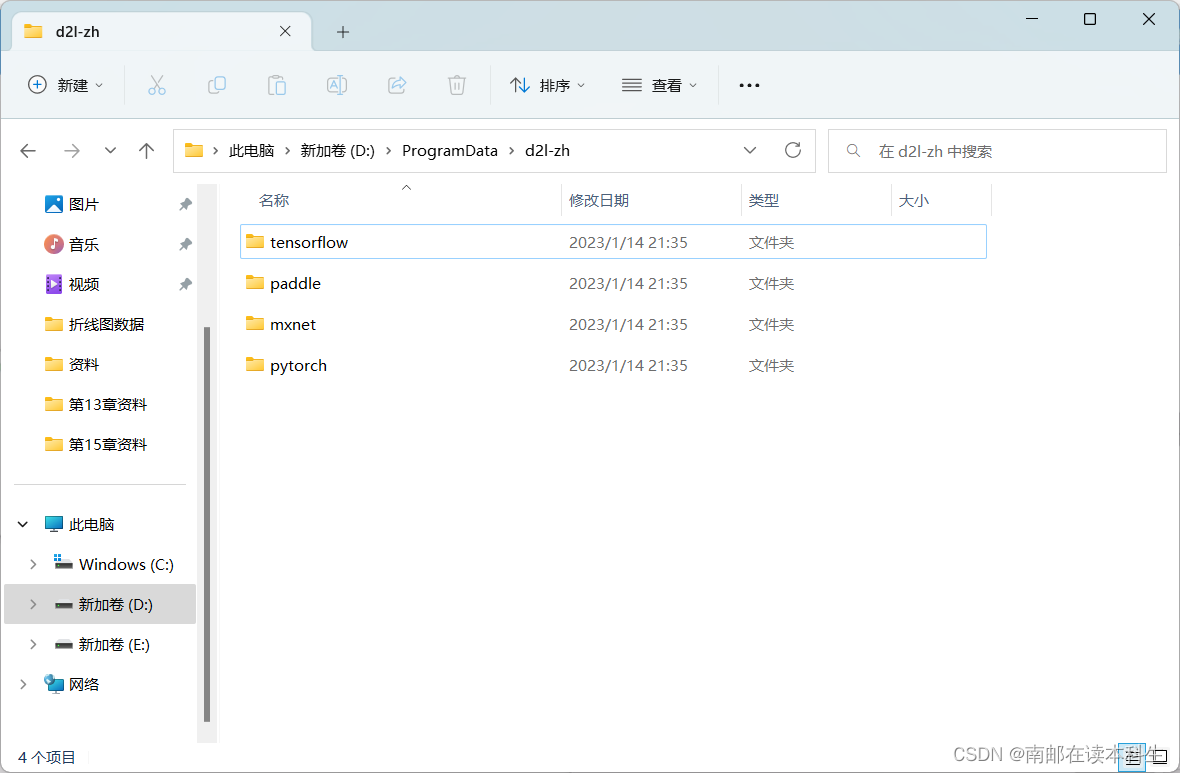
Task: Close the d2l-zh tab
Action: 285,31
